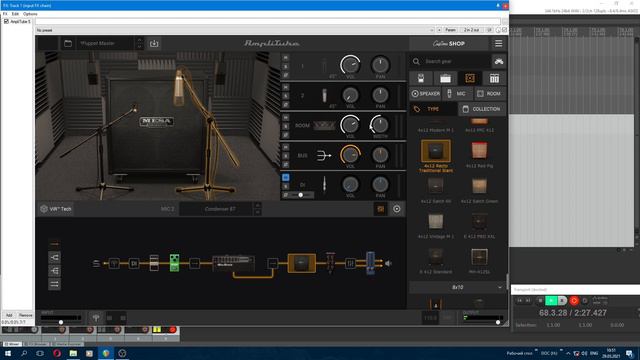The height and width of the screenshot is (360, 640).
Task: Open the Edit menu in FX chain window
Action: coord(15,14)
